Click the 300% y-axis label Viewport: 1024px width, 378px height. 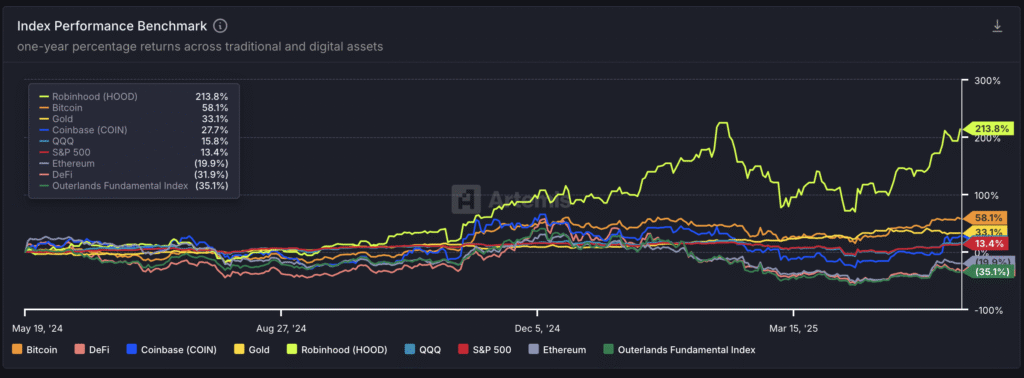pyautogui.click(x=986, y=81)
